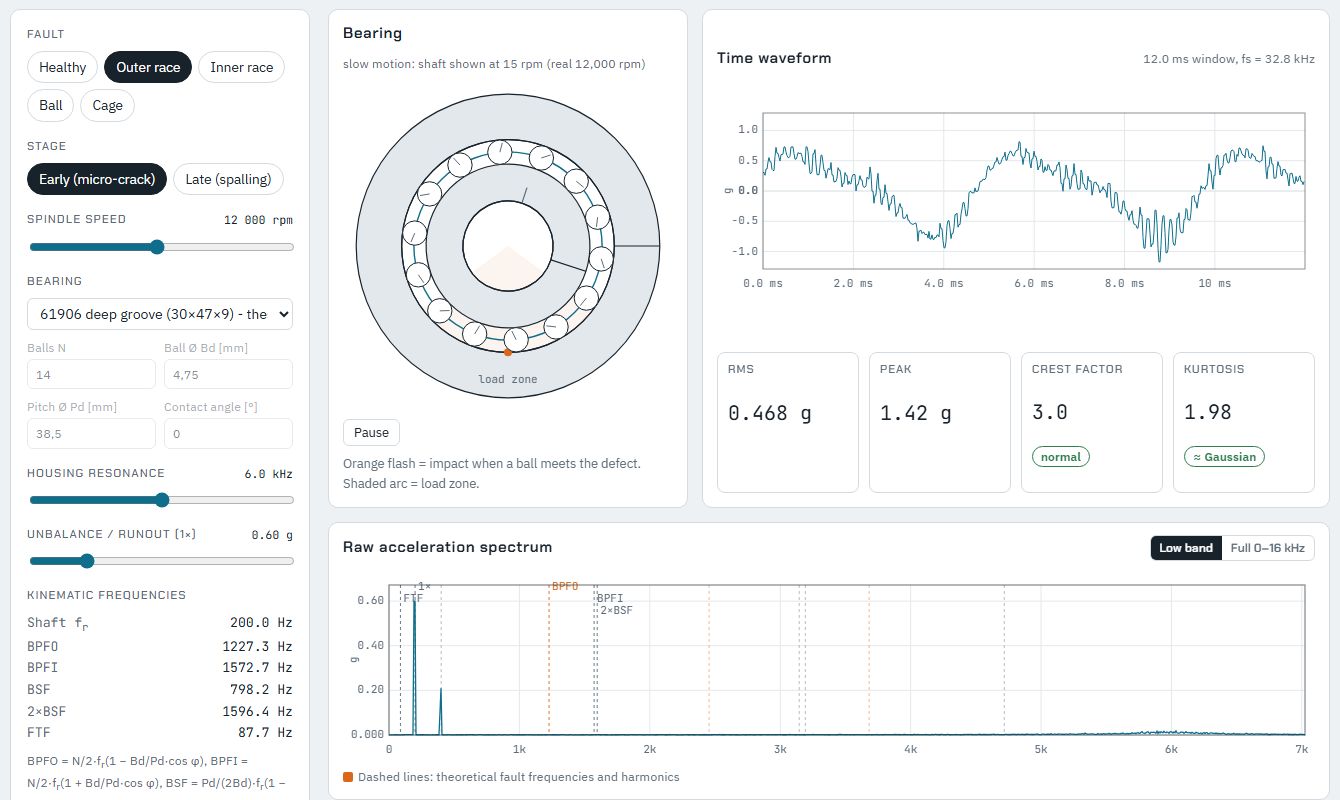Select the Healthy fault option
1340x800 pixels.
(63, 67)
